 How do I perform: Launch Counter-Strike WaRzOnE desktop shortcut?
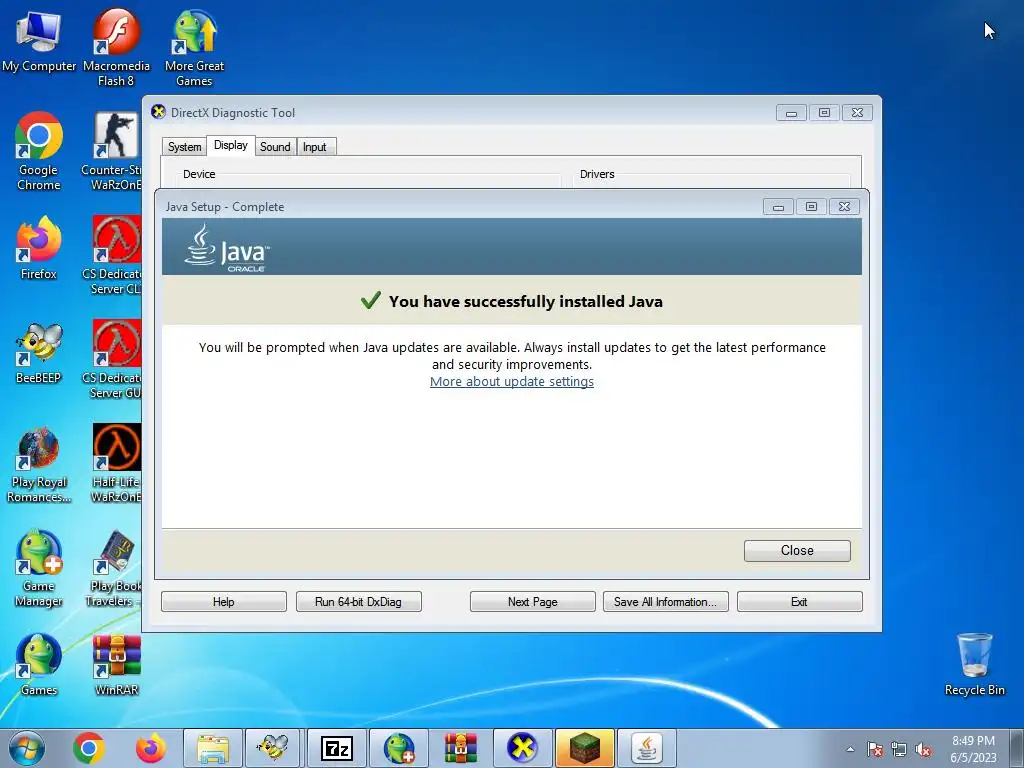point(111,150)
